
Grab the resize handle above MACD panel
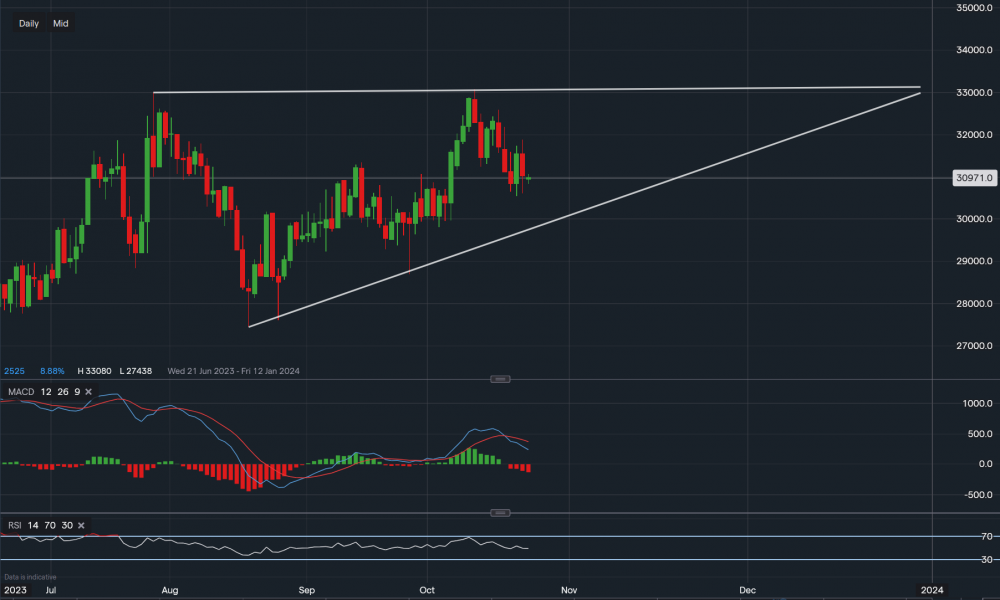(501, 379)
